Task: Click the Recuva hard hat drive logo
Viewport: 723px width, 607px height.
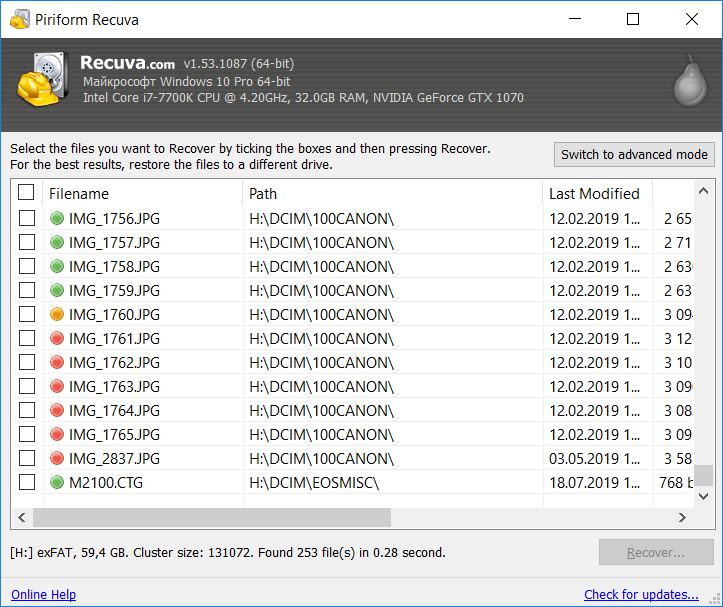Action: (42, 82)
